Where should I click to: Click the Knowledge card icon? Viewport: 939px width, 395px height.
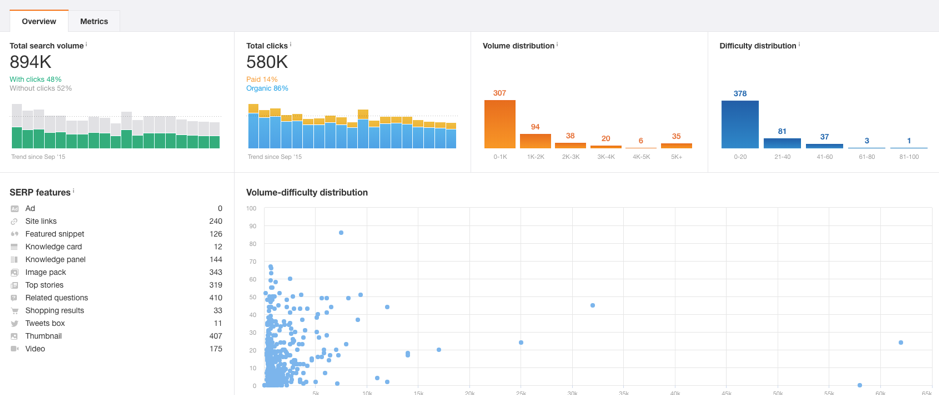(x=15, y=247)
